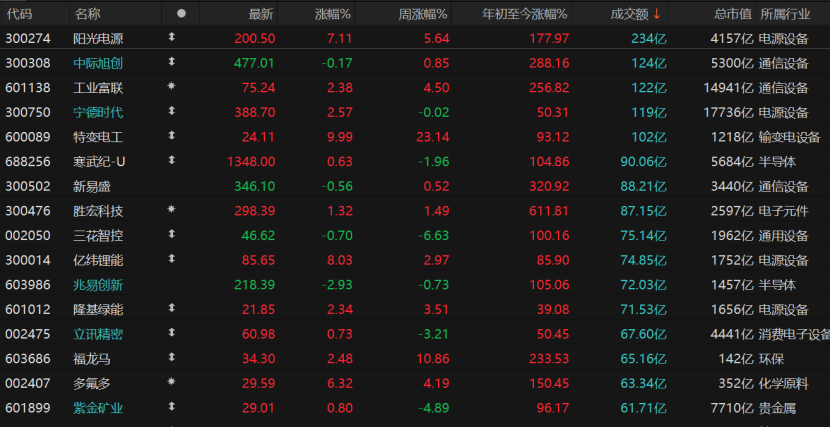Click the marker icon beside 中际旭创

[x=171, y=62]
